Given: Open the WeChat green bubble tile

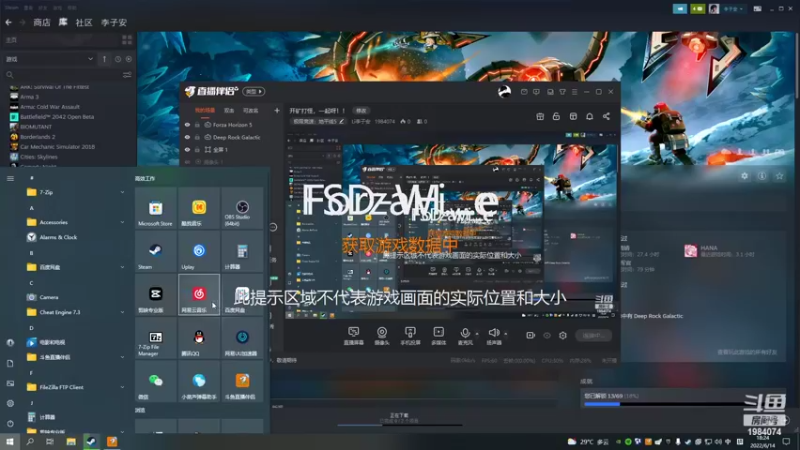Looking at the screenshot, I should pyautogui.click(x=156, y=381).
